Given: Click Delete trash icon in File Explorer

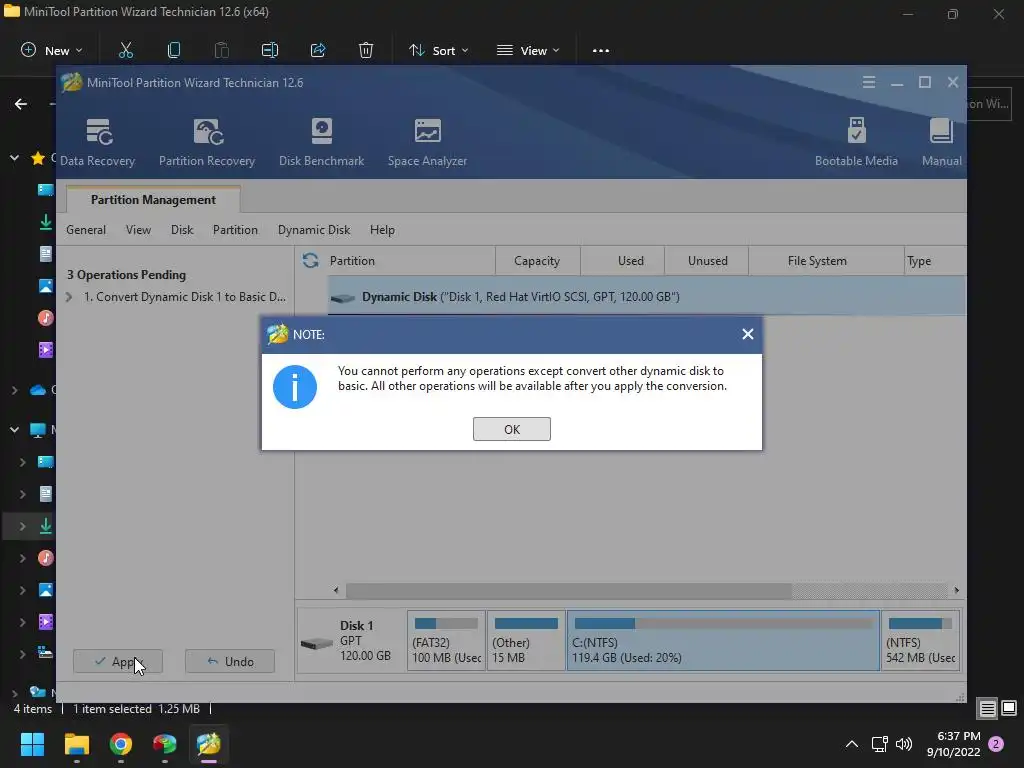Looking at the screenshot, I should tap(366, 50).
